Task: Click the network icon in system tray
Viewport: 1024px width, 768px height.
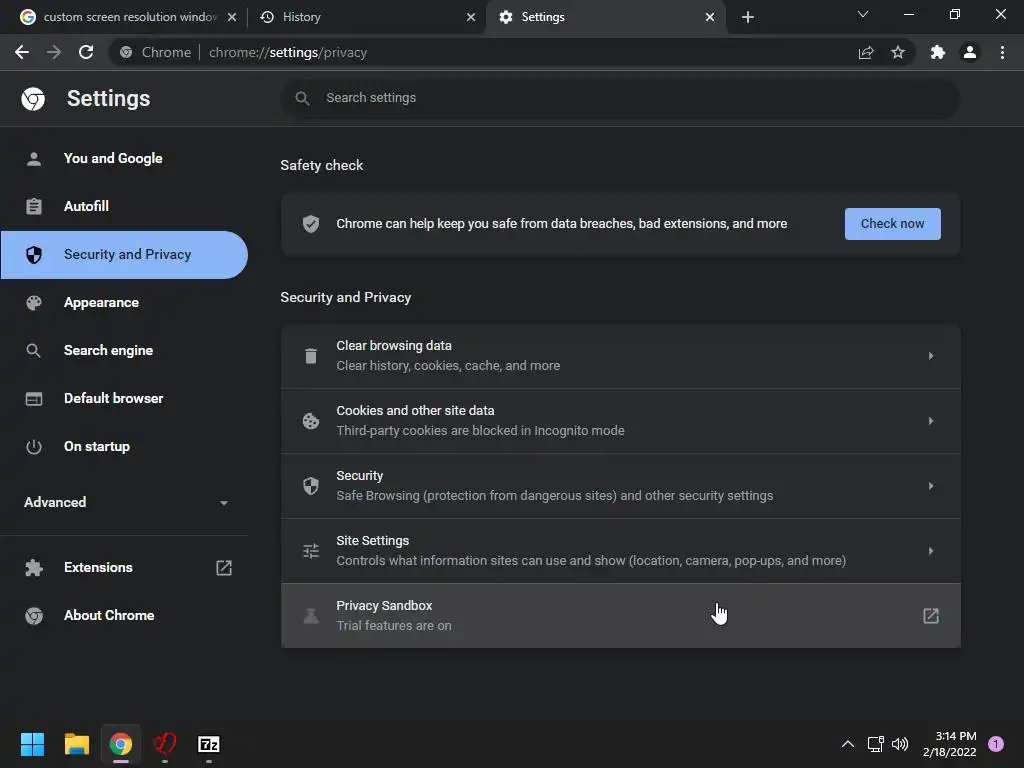Action: [x=876, y=744]
